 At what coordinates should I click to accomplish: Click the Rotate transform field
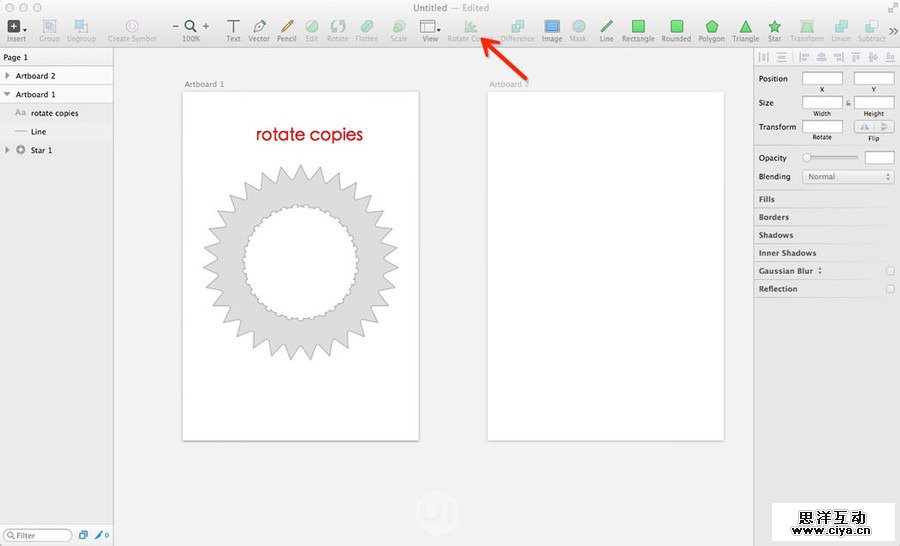click(x=822, y=126)
